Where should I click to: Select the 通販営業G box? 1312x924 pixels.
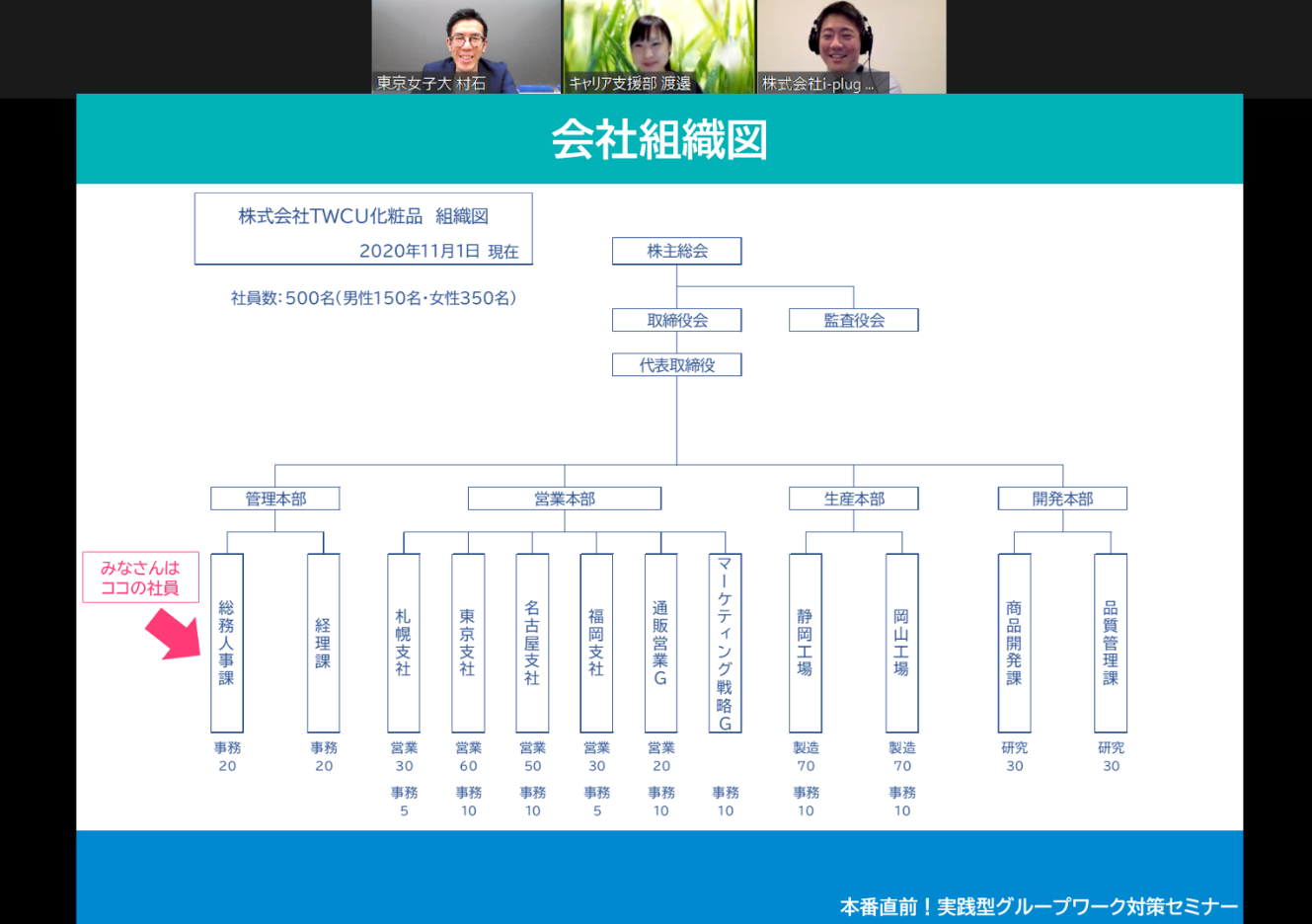click(x=659, y=642)
